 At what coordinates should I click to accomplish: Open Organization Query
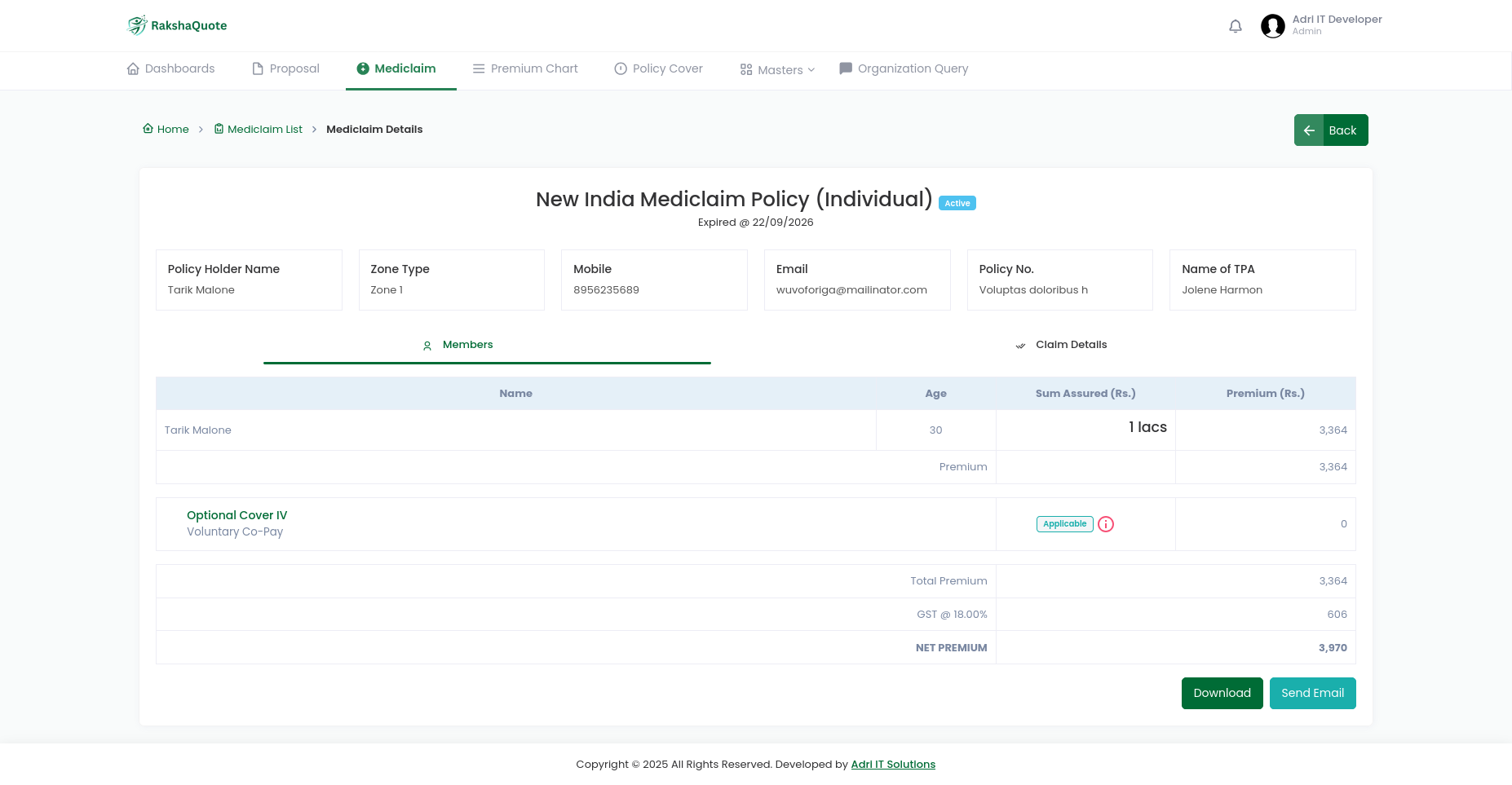tap(904, 68)
